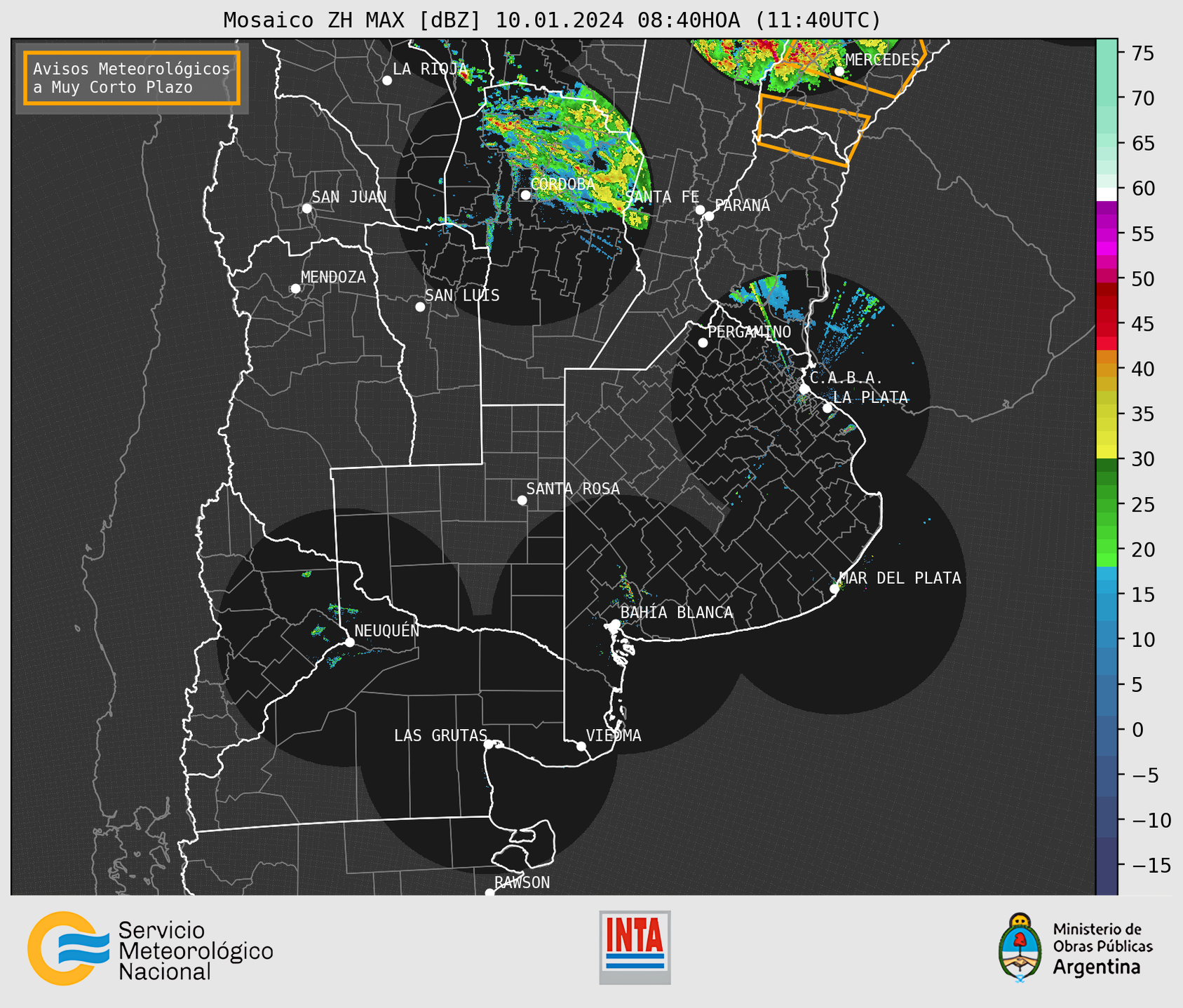Click the Avisos Meteorológicos a Muy Corto Plazo legend box
Image resolution: width=1183 pixels, height=1008 pixels.
(x=132, y=78)
